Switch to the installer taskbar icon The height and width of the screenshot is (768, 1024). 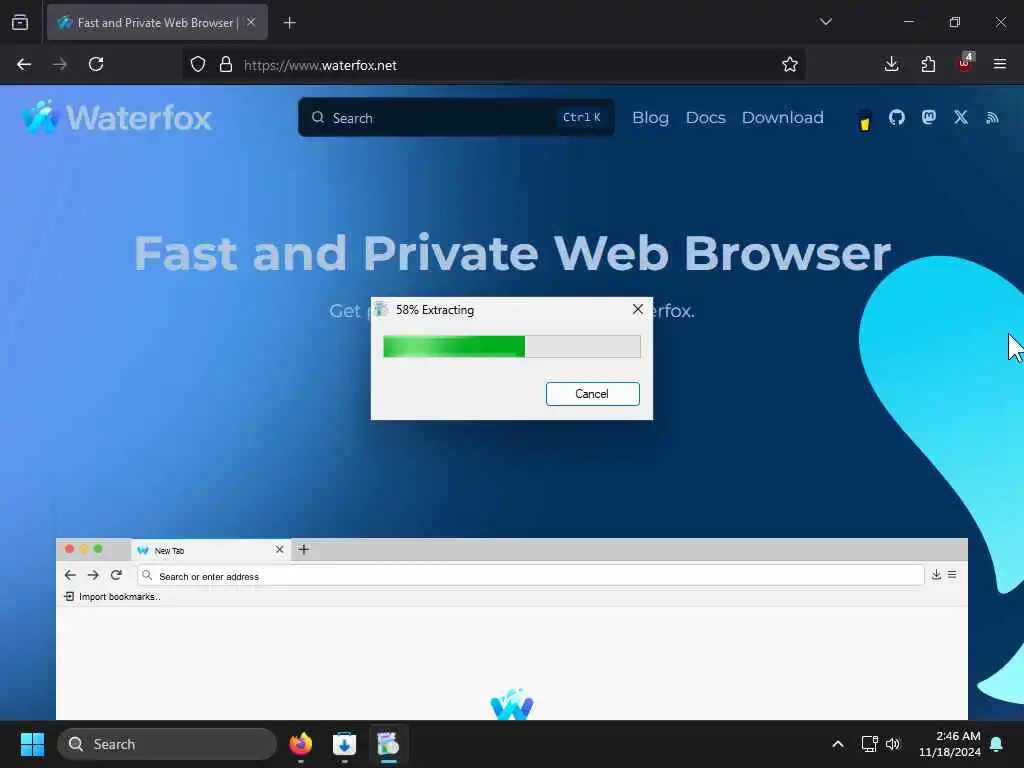click(x=388, y=744)
